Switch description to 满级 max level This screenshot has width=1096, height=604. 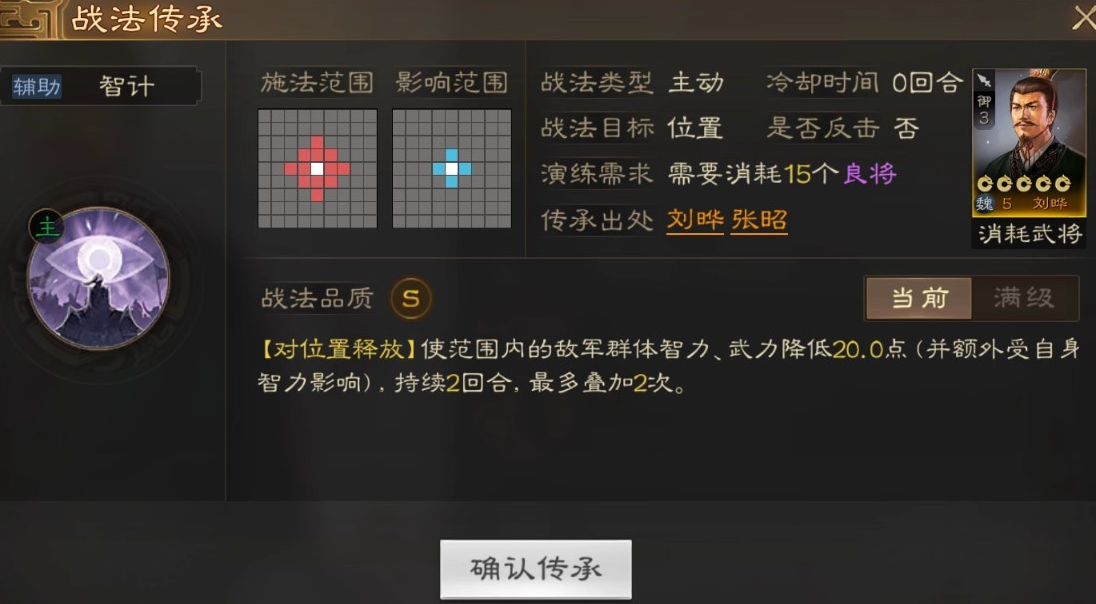[1024, 299]
